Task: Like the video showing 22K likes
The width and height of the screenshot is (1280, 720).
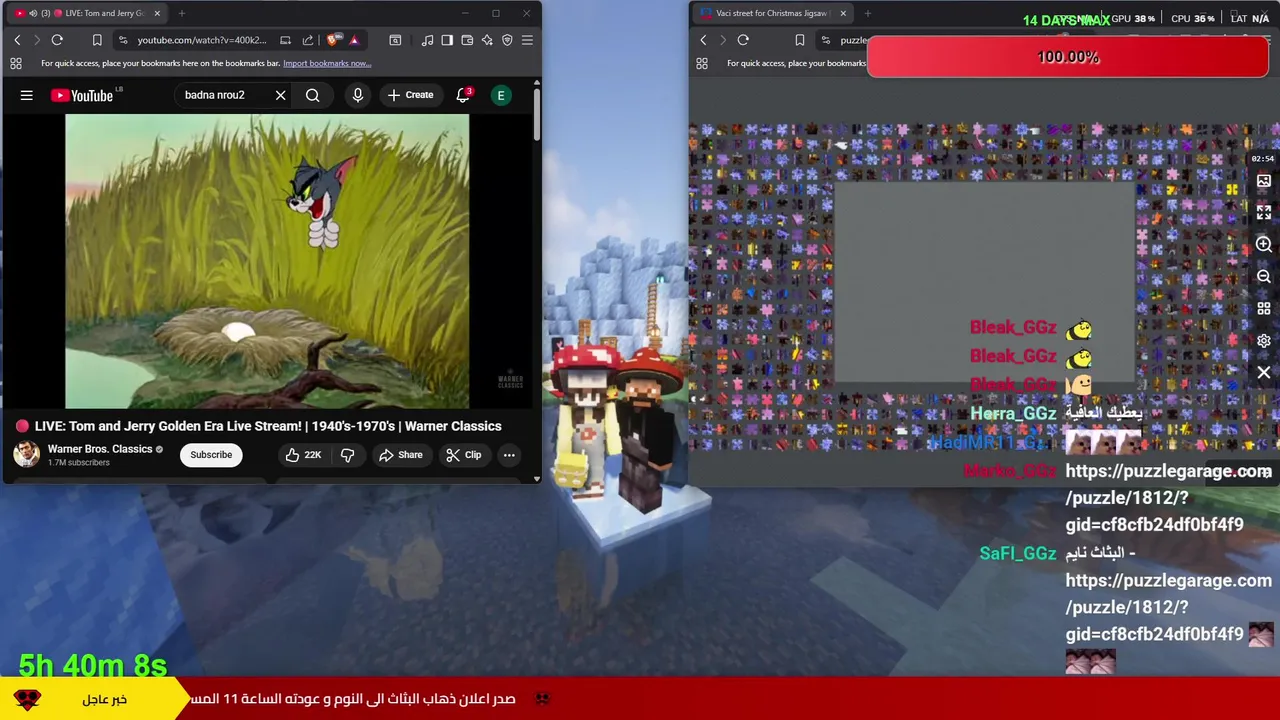Action: tap(302, 455)
